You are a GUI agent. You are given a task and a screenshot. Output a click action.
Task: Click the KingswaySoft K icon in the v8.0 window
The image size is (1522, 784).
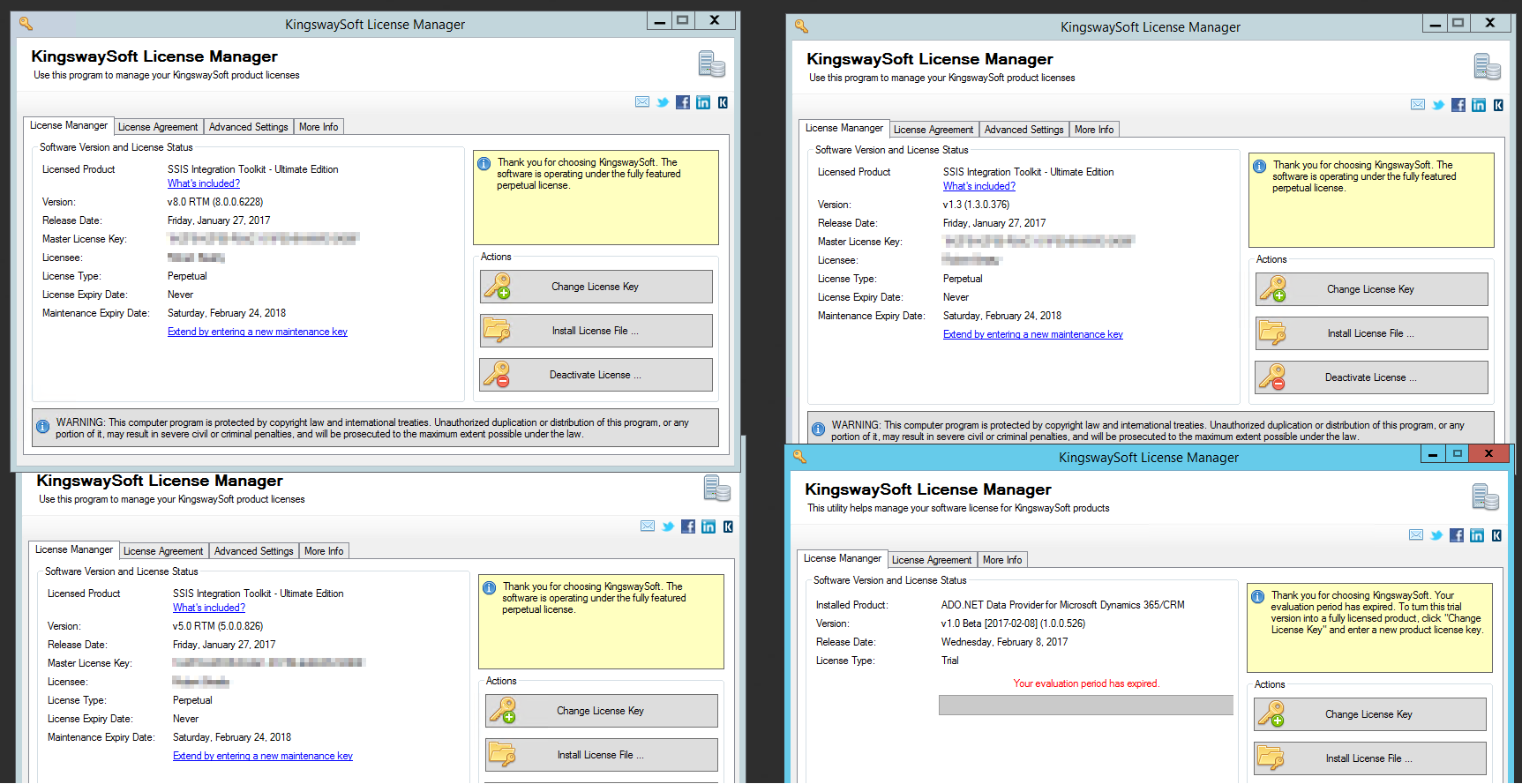click(x=723, y=102)
